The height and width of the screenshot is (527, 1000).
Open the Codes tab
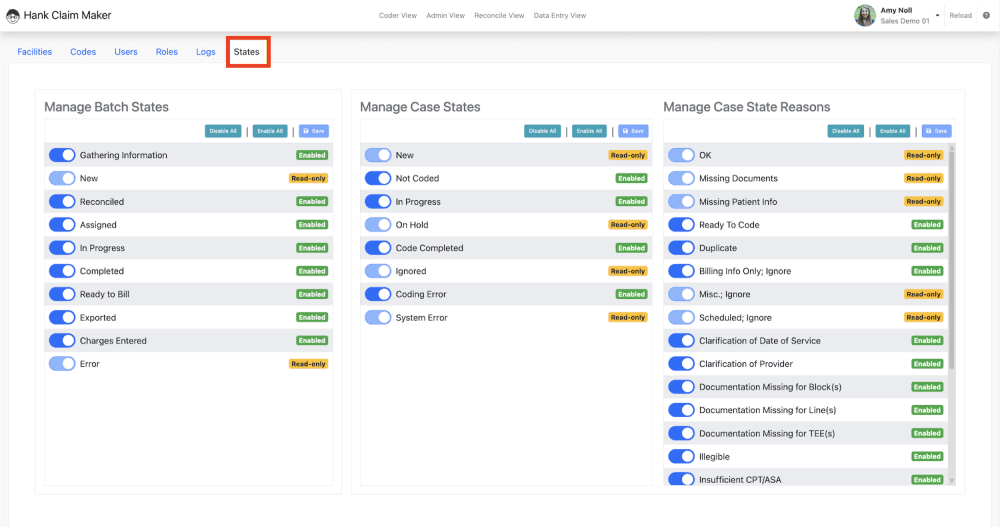click(x=83, y=52)
